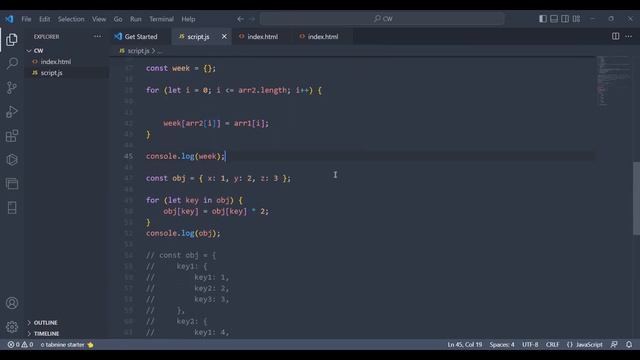Open the Terminal menu
The height and width of the screenshot is (360, 640).
(x=161, y=19)
